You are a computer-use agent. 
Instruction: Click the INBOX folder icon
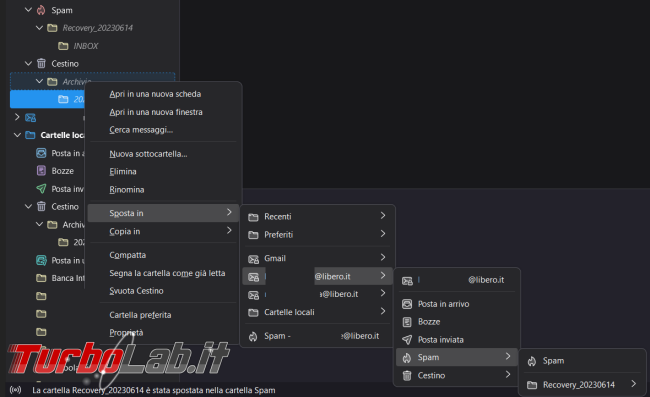point(63,46)
